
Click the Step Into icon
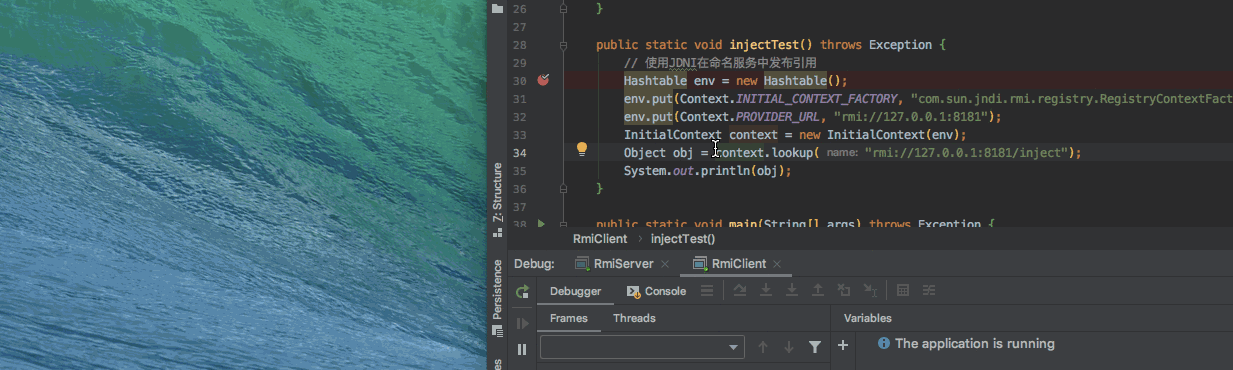pos(766,291)
